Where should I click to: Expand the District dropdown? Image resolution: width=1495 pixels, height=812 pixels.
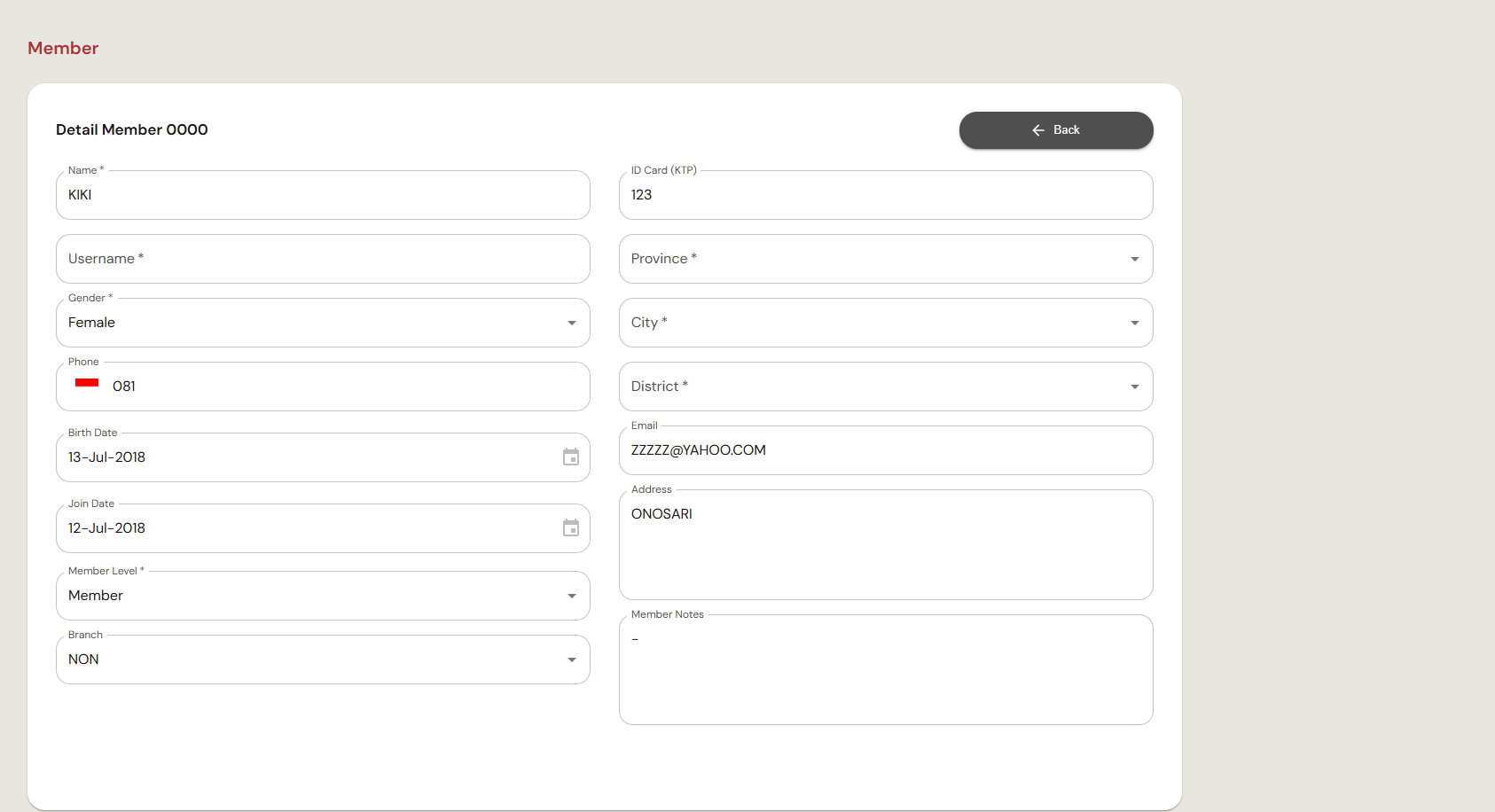pyautogui.click(x=886, y=386)
